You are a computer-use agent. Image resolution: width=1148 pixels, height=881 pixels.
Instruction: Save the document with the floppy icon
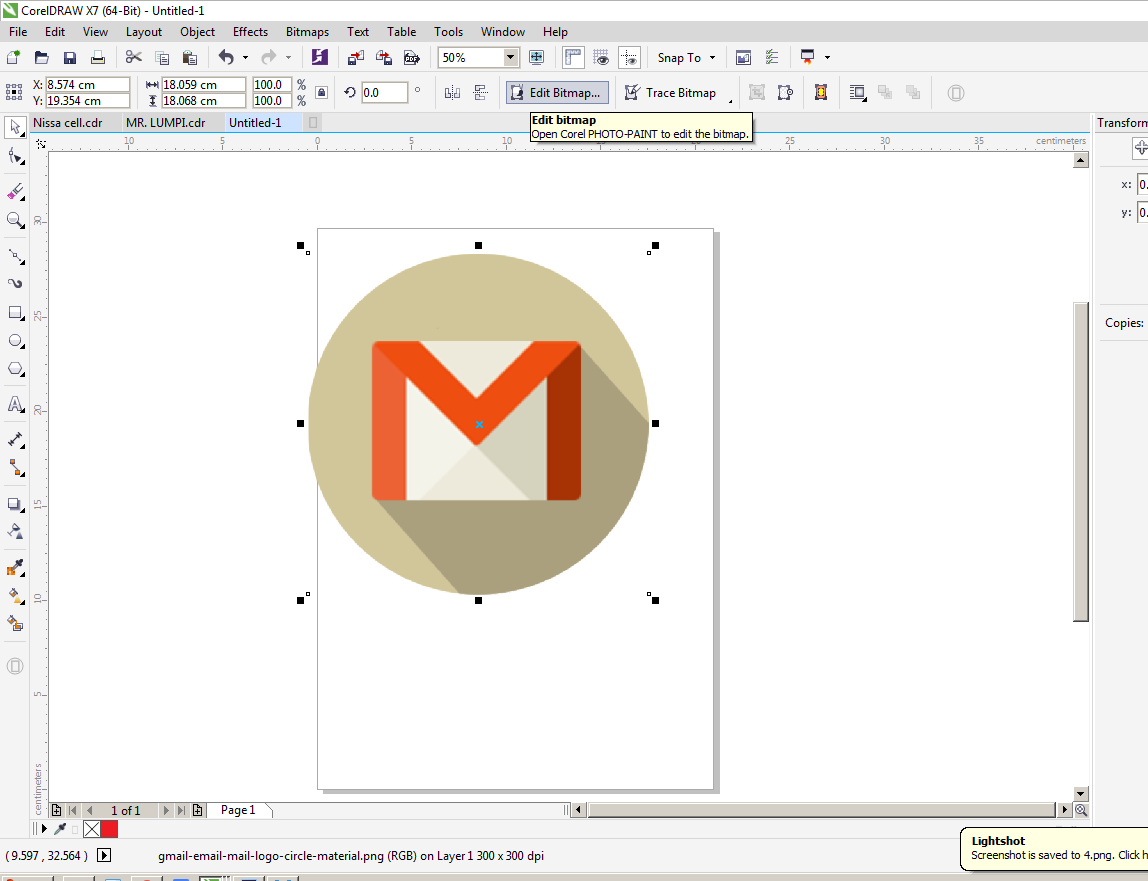pos(70,57)
